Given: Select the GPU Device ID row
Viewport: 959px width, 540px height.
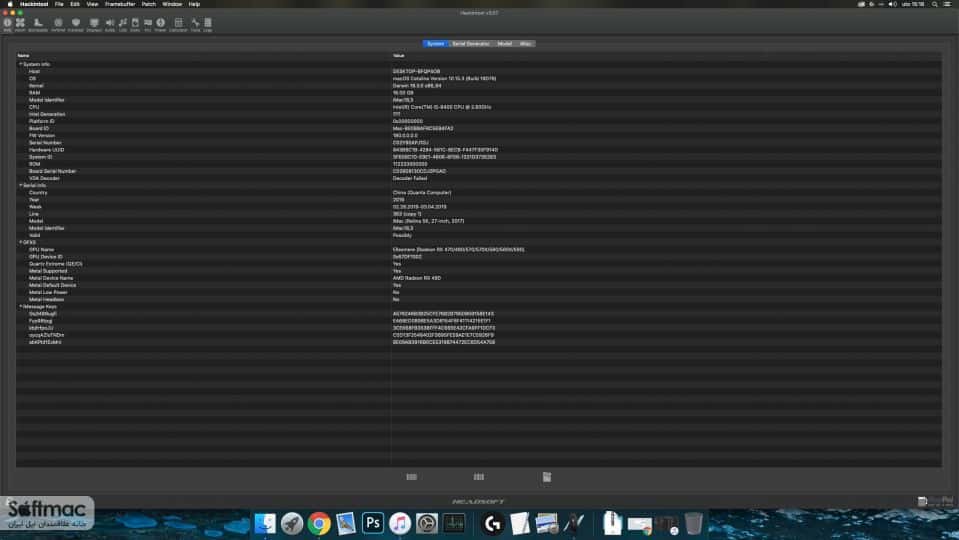Looking at the screenshot, I should pyautogui.click(x=479, y=257).
